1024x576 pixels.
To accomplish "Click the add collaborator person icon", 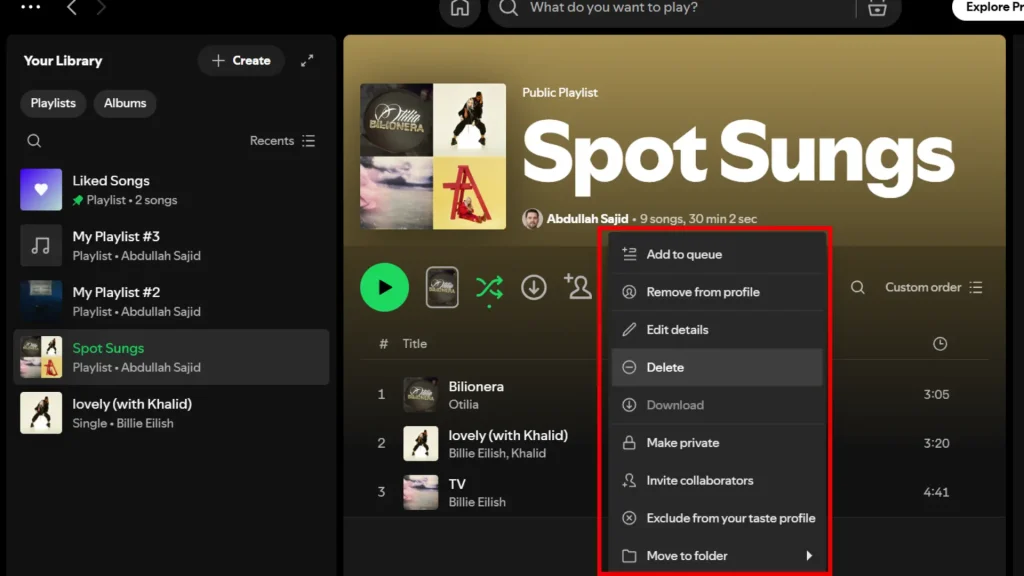I will point(578,287).
